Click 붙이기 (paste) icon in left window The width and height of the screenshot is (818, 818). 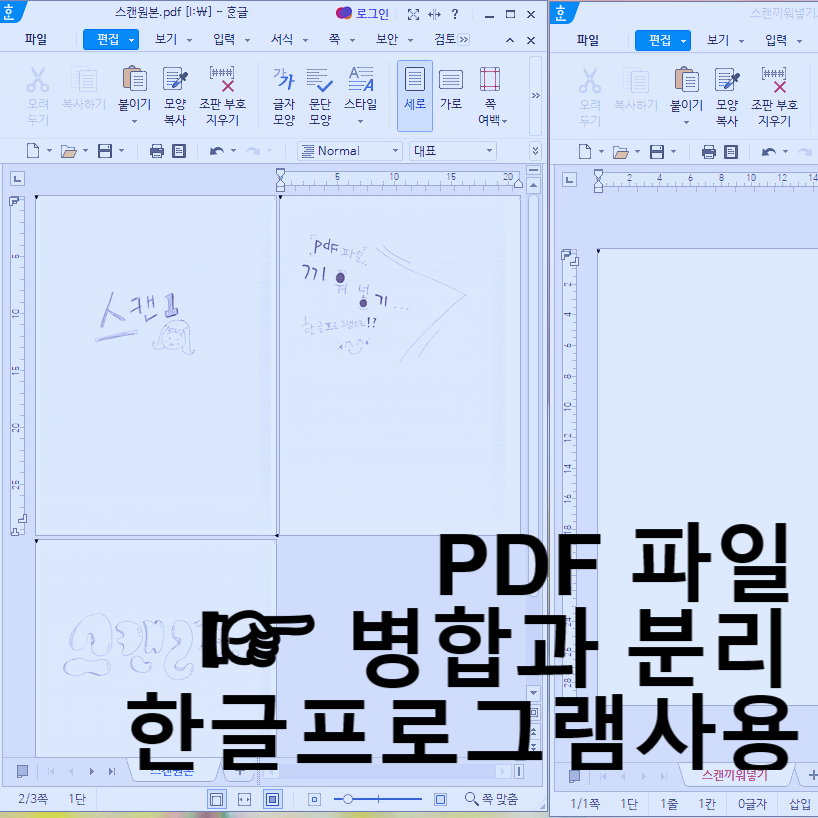point(135,79)
